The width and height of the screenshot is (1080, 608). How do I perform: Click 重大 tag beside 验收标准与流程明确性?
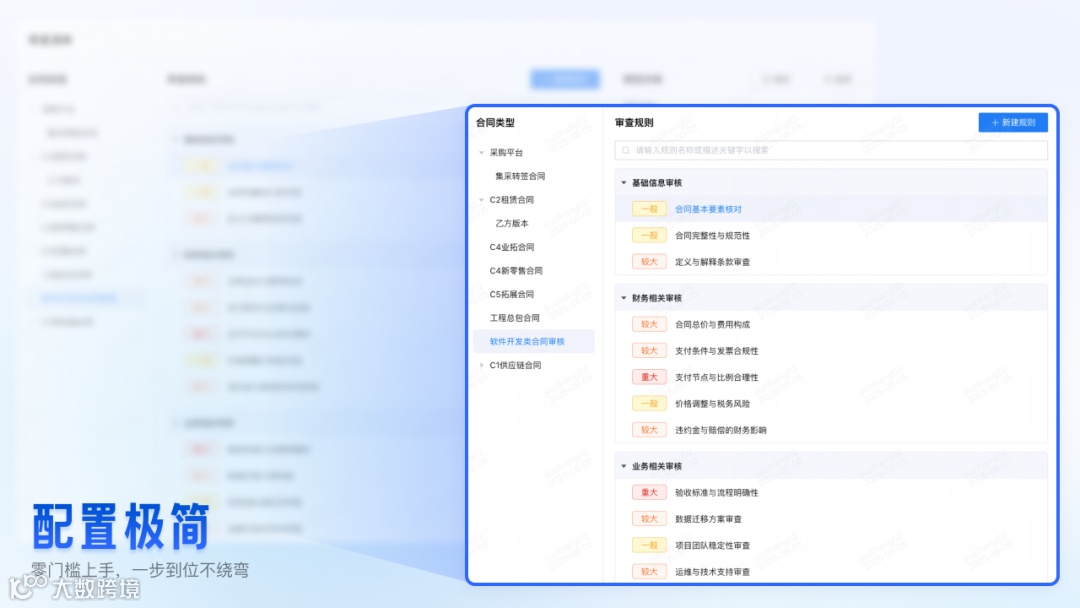click(x=649, y=492)
